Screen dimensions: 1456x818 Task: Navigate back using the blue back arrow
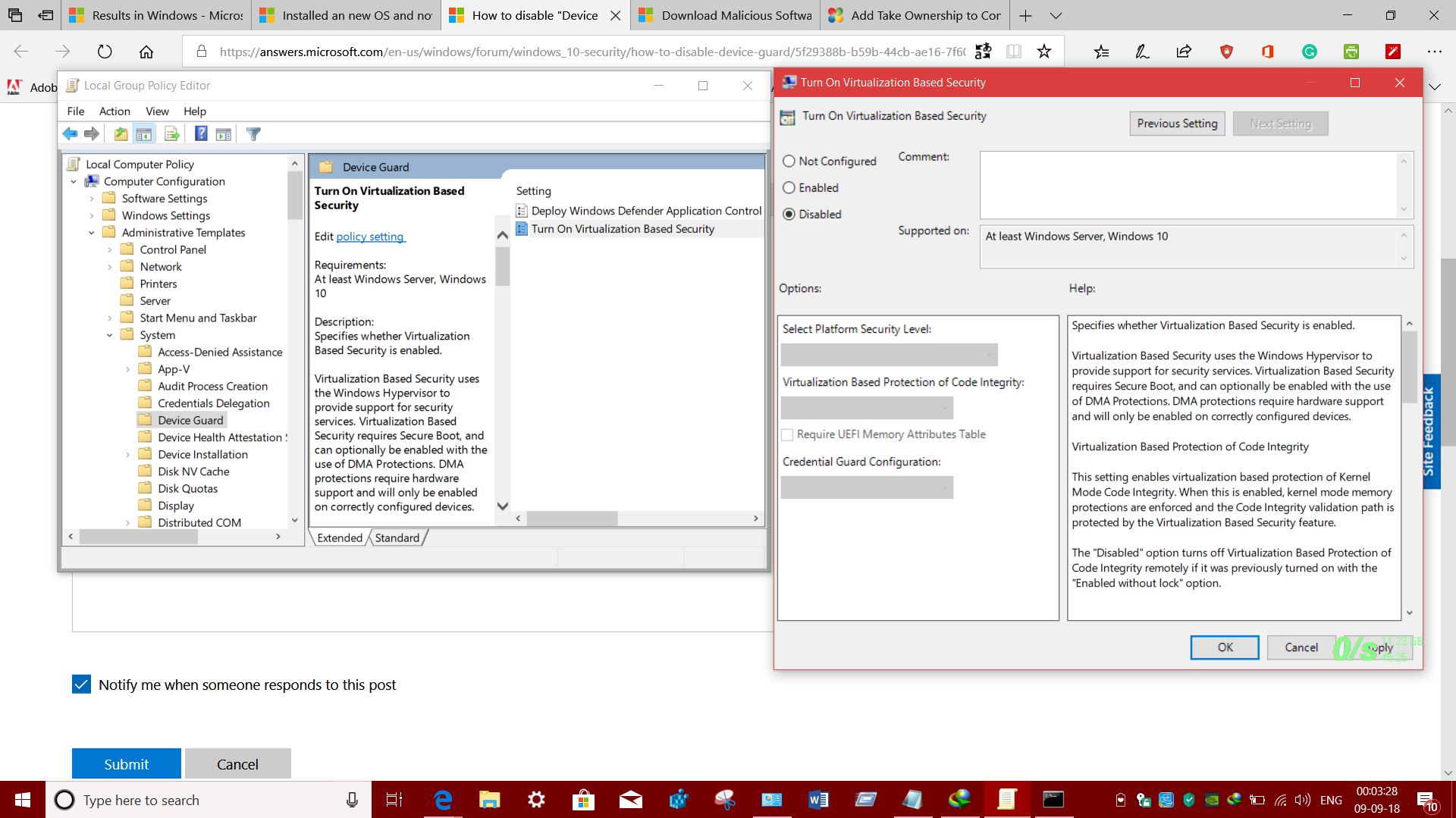71,133
